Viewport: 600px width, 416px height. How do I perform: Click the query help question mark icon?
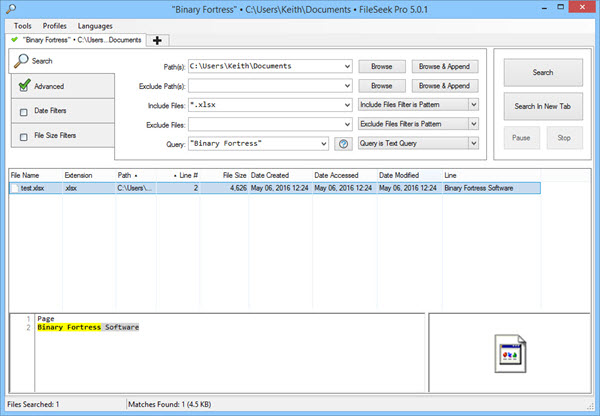[343, 144]
